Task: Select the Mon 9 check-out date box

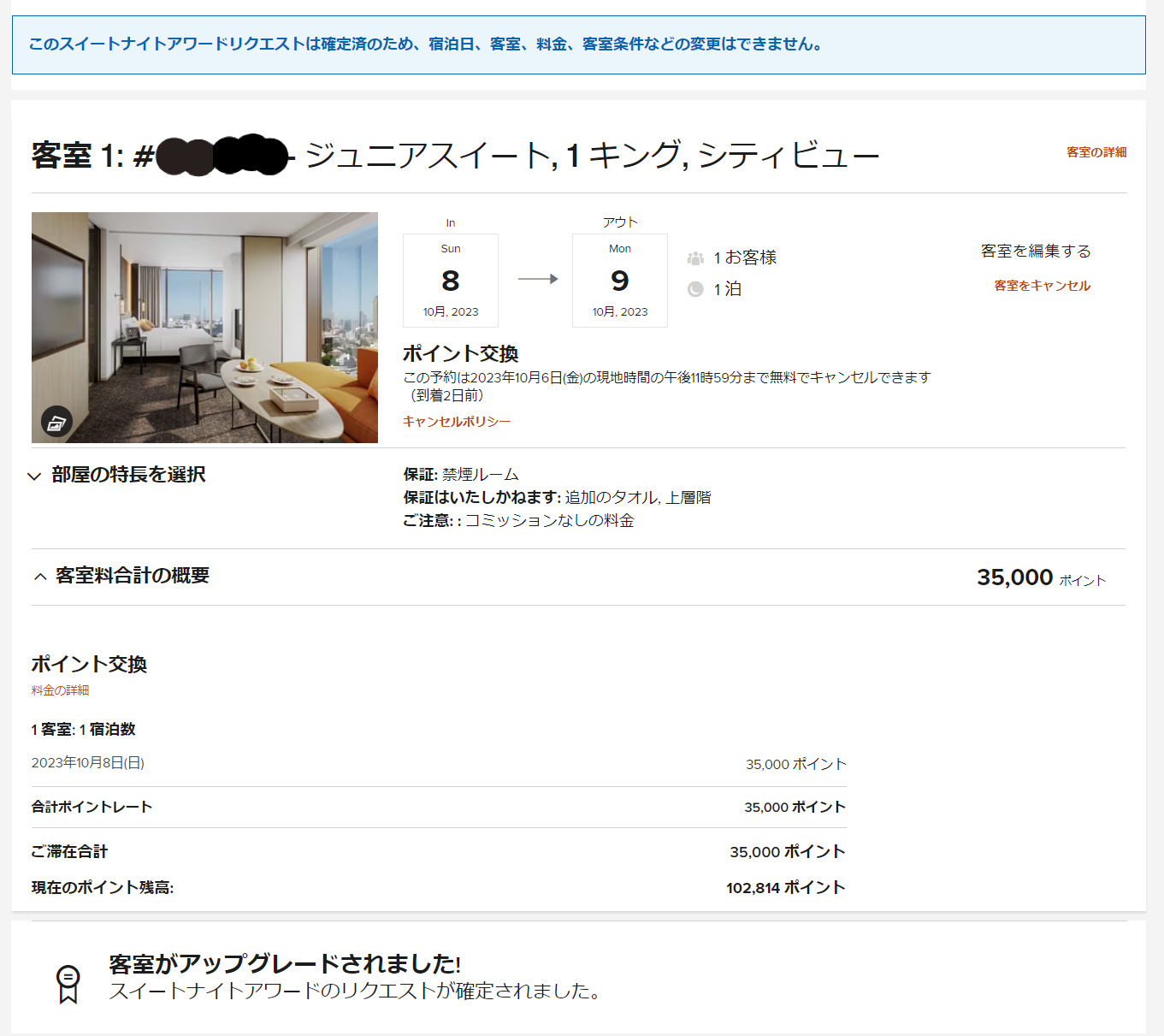Action: click(x=620, y=281)
